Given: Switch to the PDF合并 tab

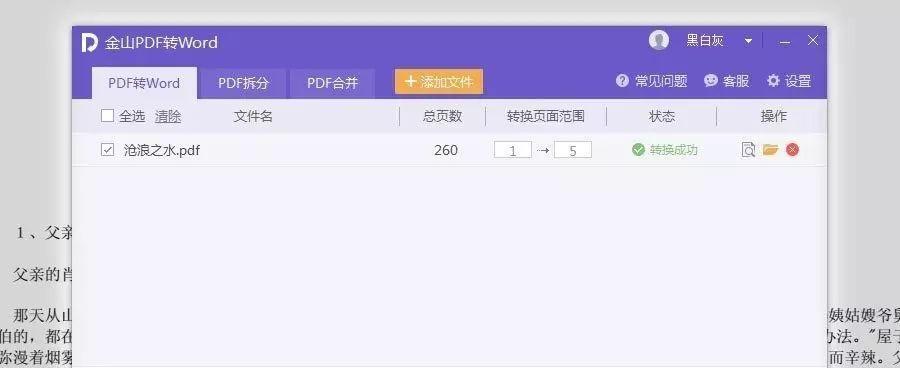Looking at the screenshot, I should point(332,83).
